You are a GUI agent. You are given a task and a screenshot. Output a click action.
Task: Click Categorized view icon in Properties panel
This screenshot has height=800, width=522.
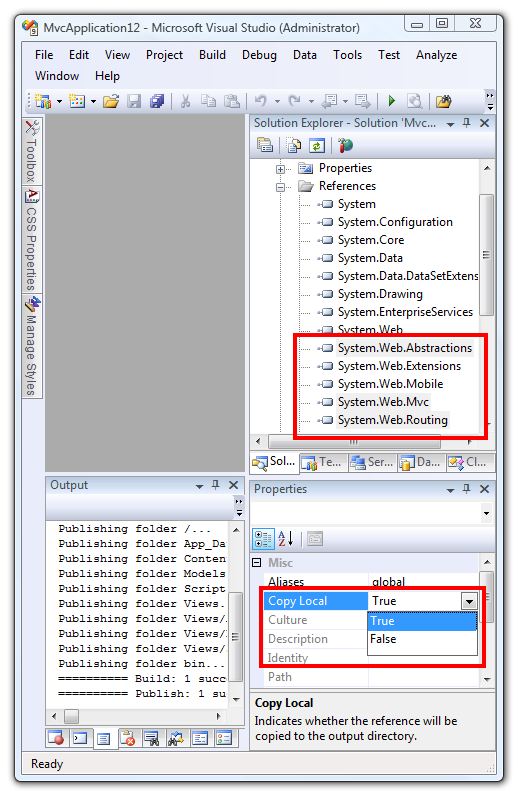pyautogui.click(x=263, y=539)
